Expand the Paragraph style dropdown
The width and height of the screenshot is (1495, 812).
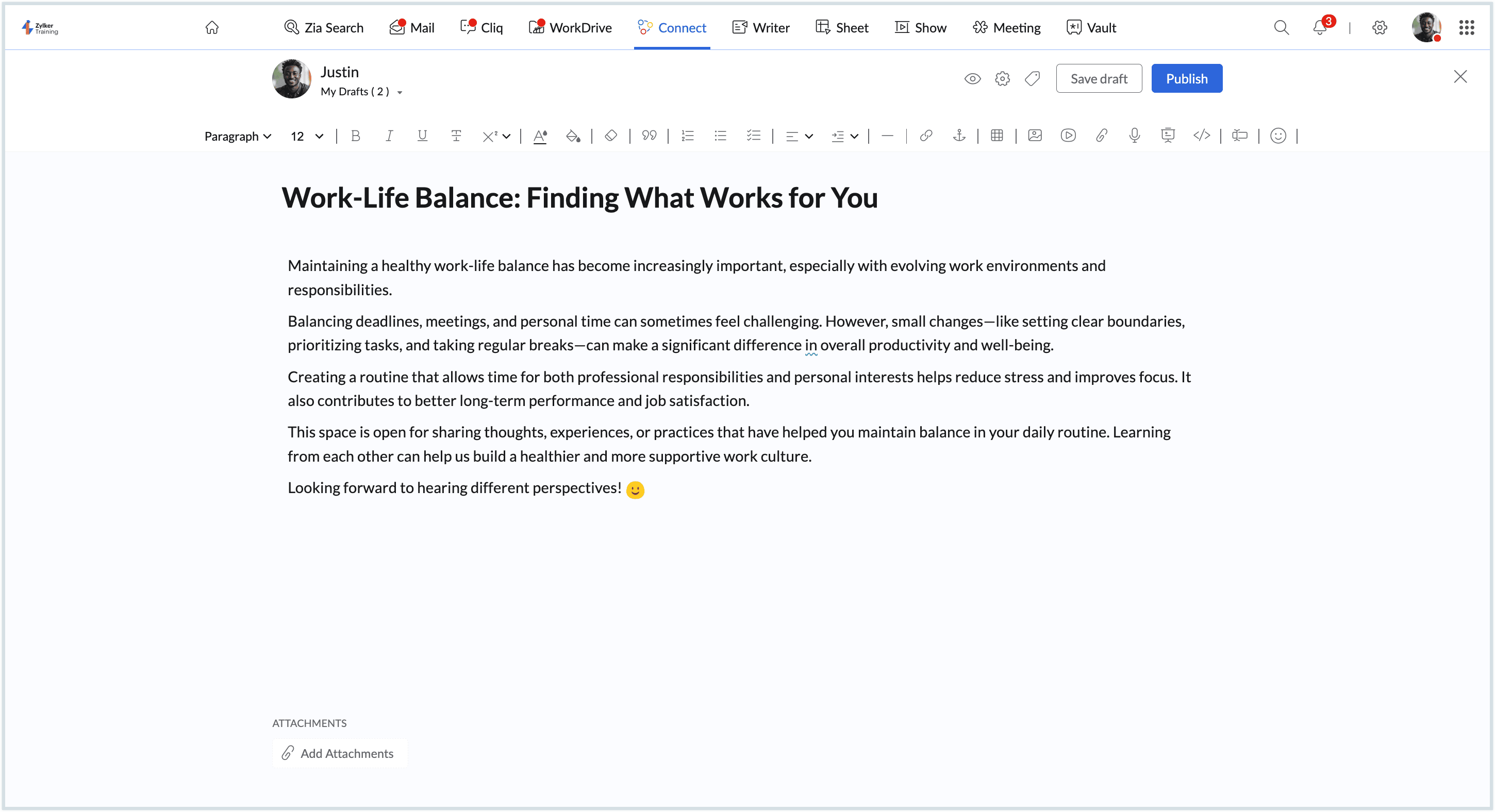(237, 136)
